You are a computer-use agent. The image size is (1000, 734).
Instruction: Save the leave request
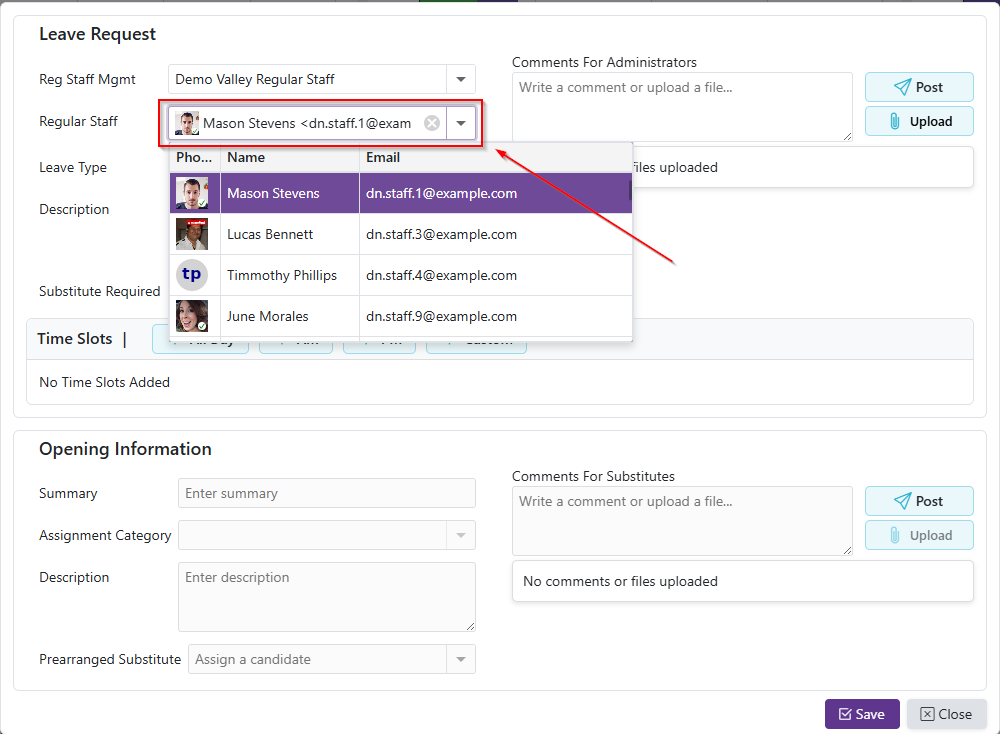[x=861, y=714]
